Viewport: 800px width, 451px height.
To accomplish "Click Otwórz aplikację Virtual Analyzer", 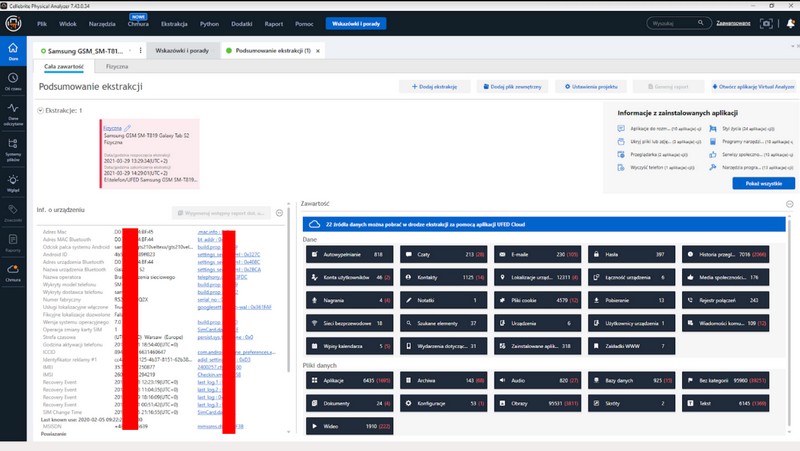I will point(753,87).
